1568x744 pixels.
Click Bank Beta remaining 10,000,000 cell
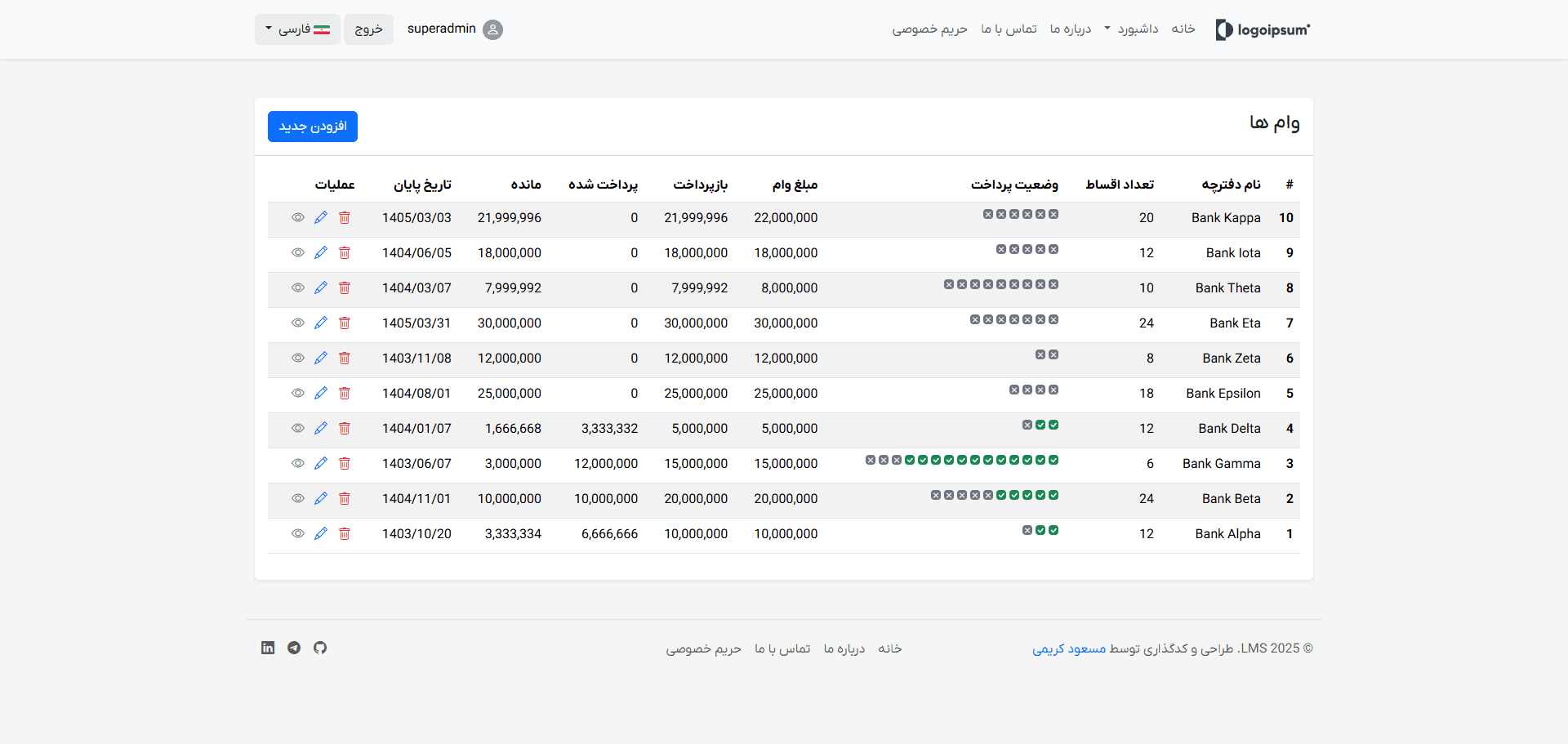[x=510, y=498]
